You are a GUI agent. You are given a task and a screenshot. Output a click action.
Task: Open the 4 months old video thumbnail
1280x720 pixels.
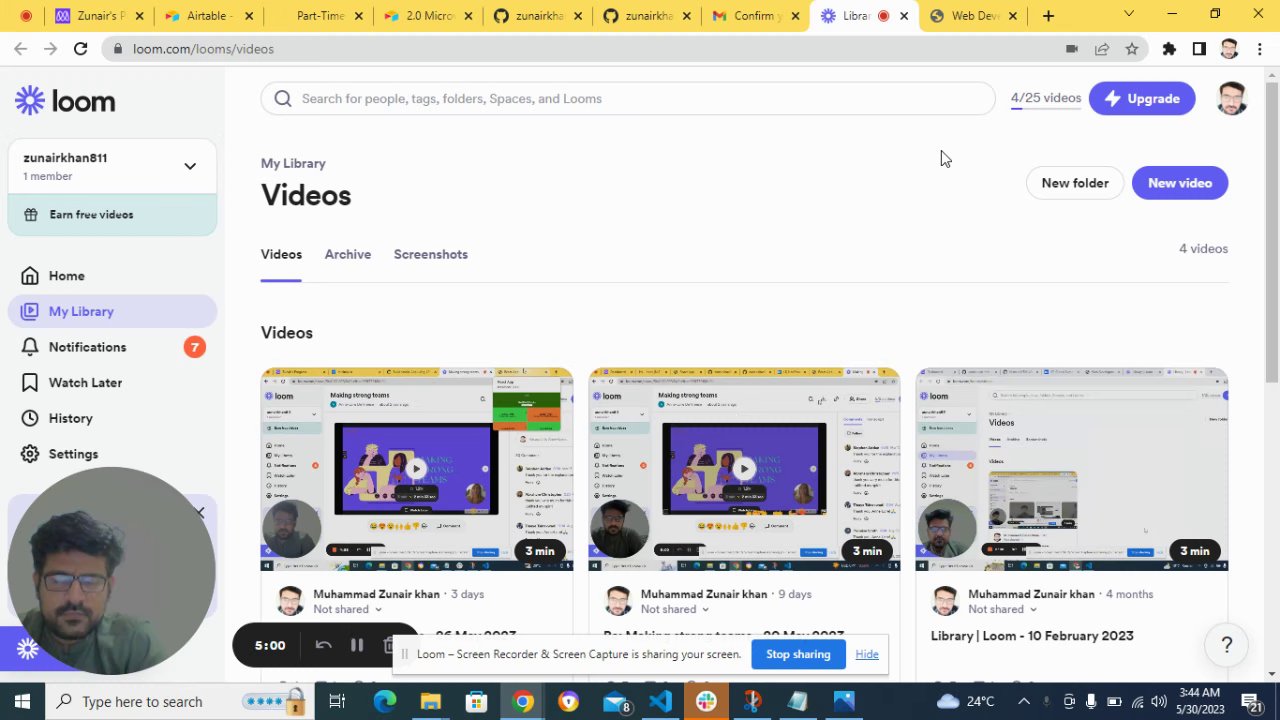[x=1072, y=469]
